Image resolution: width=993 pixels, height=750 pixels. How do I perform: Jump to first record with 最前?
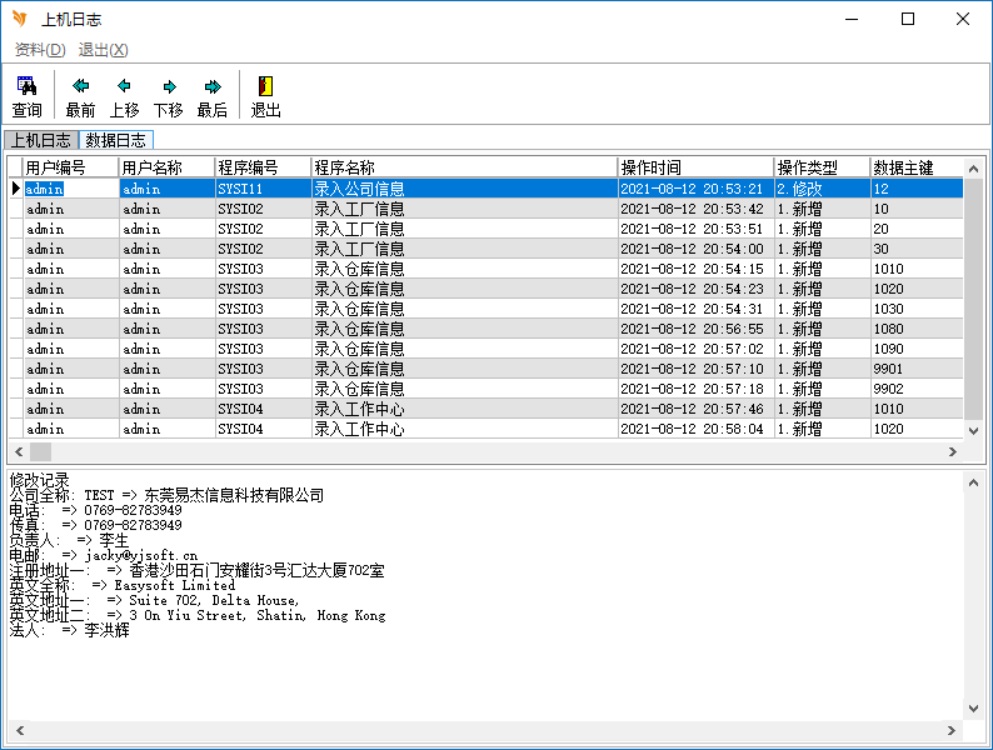tap(81, 88)
